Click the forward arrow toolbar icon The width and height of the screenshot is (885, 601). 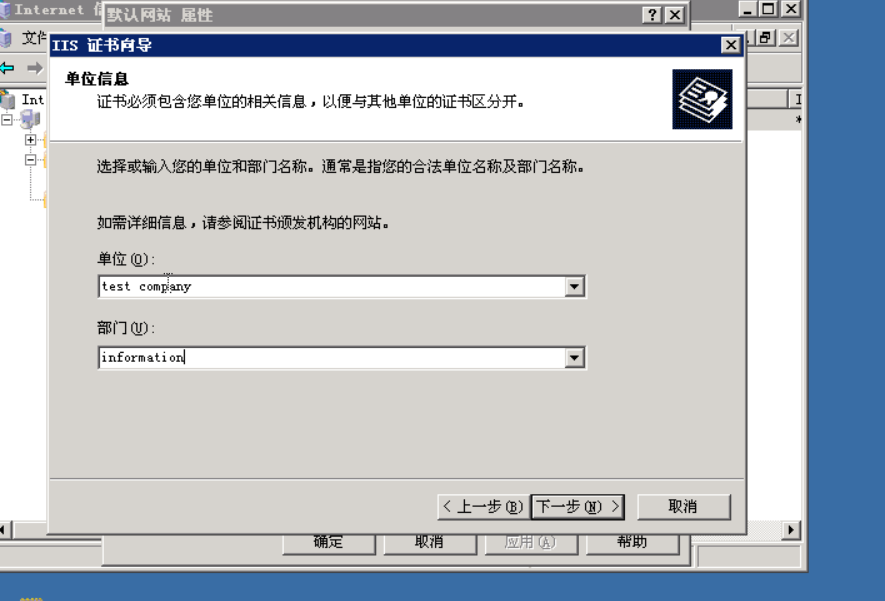point(35,68)
